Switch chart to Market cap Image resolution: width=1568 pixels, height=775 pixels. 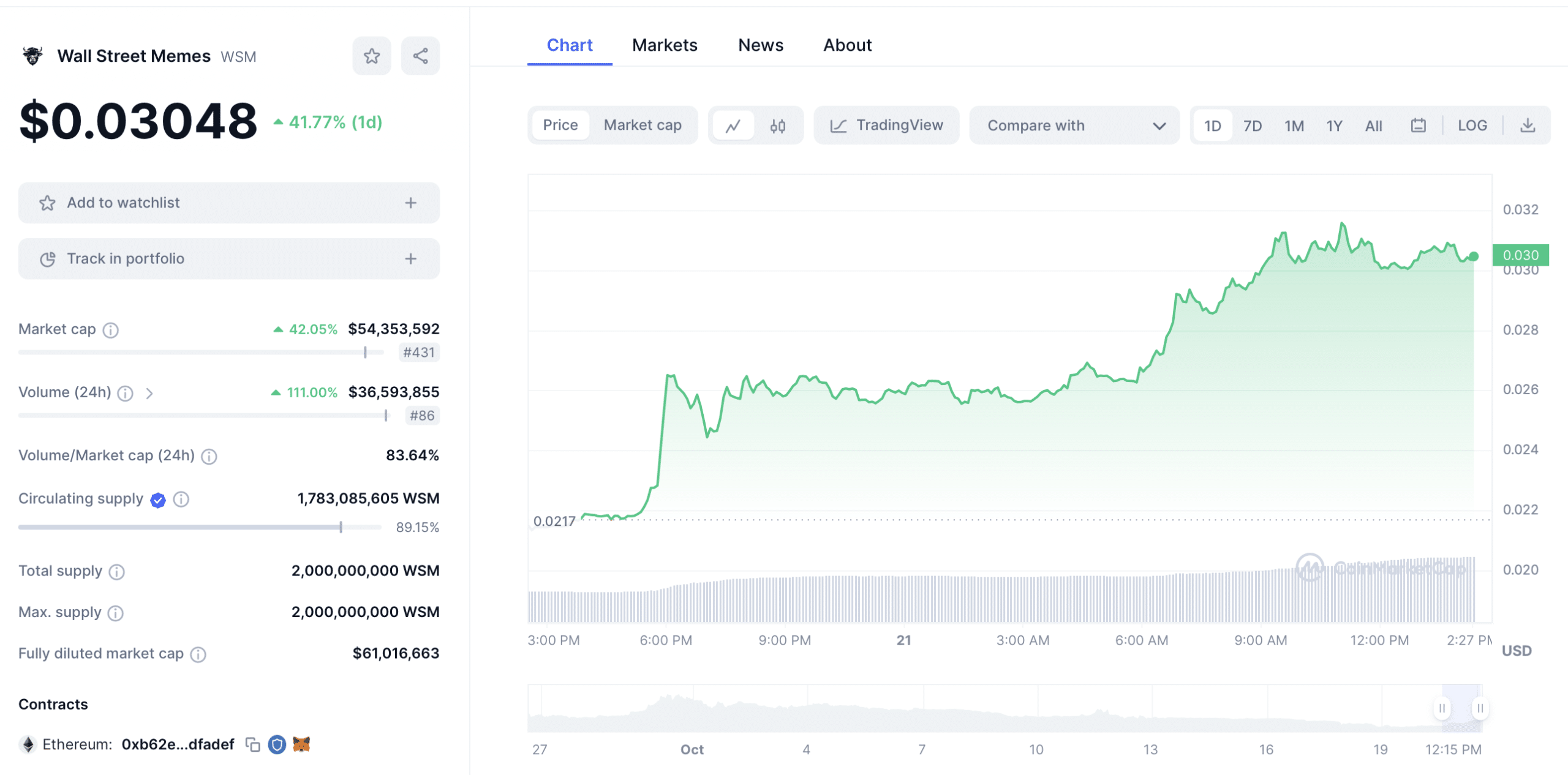[x=643, y=125]
